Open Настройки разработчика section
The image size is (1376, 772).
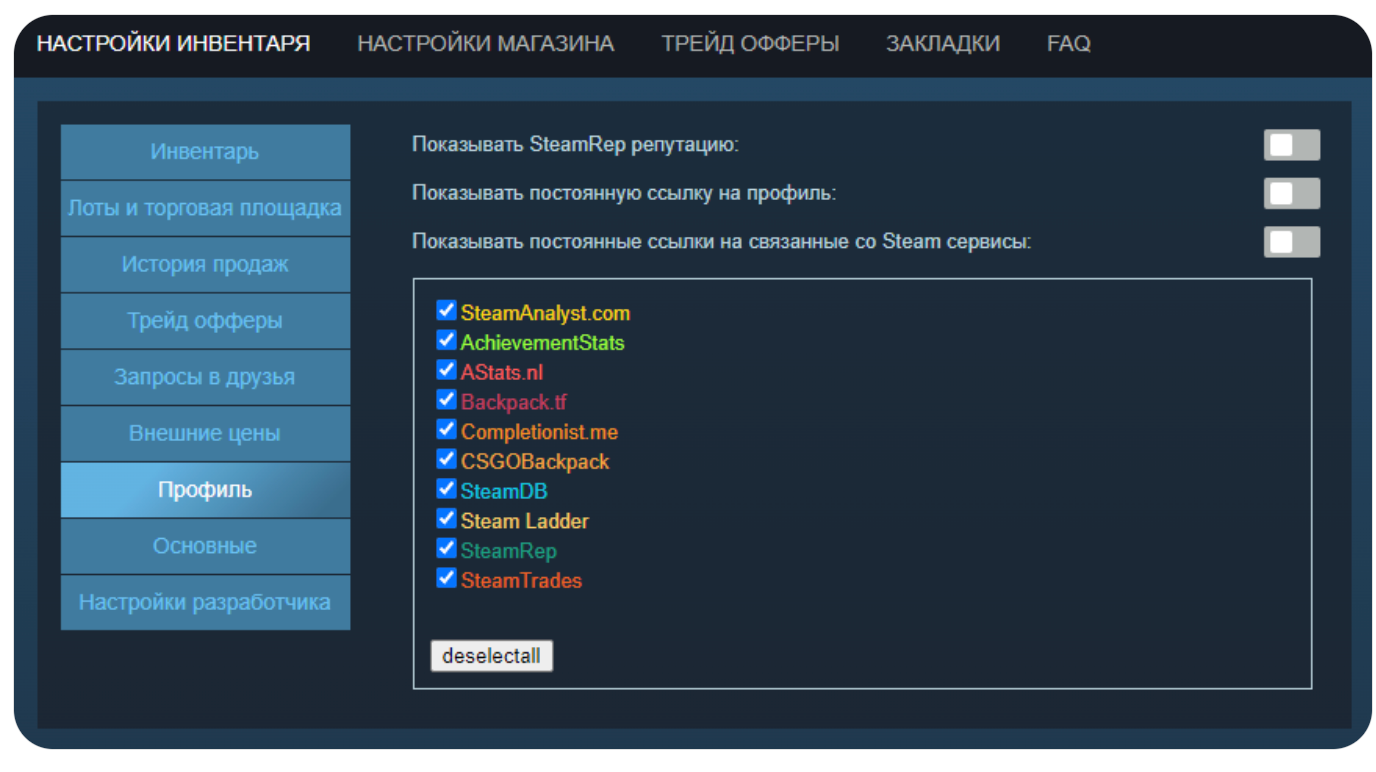[x=205, y=603]
